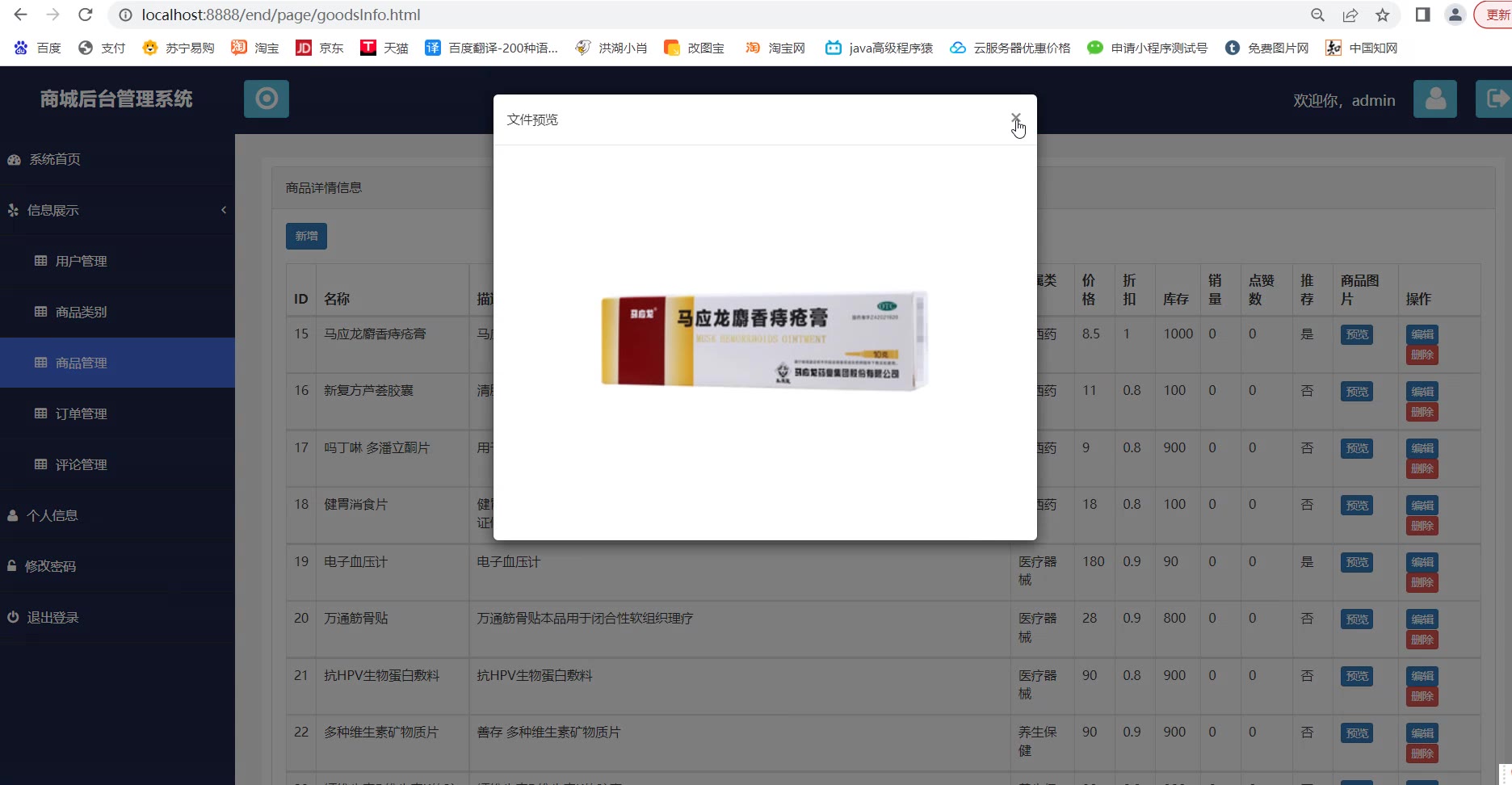The height and width of the screenshot is (785, 1512).
Task: Reload the page with the refresh icon
Action: click(x=85, y=15)
